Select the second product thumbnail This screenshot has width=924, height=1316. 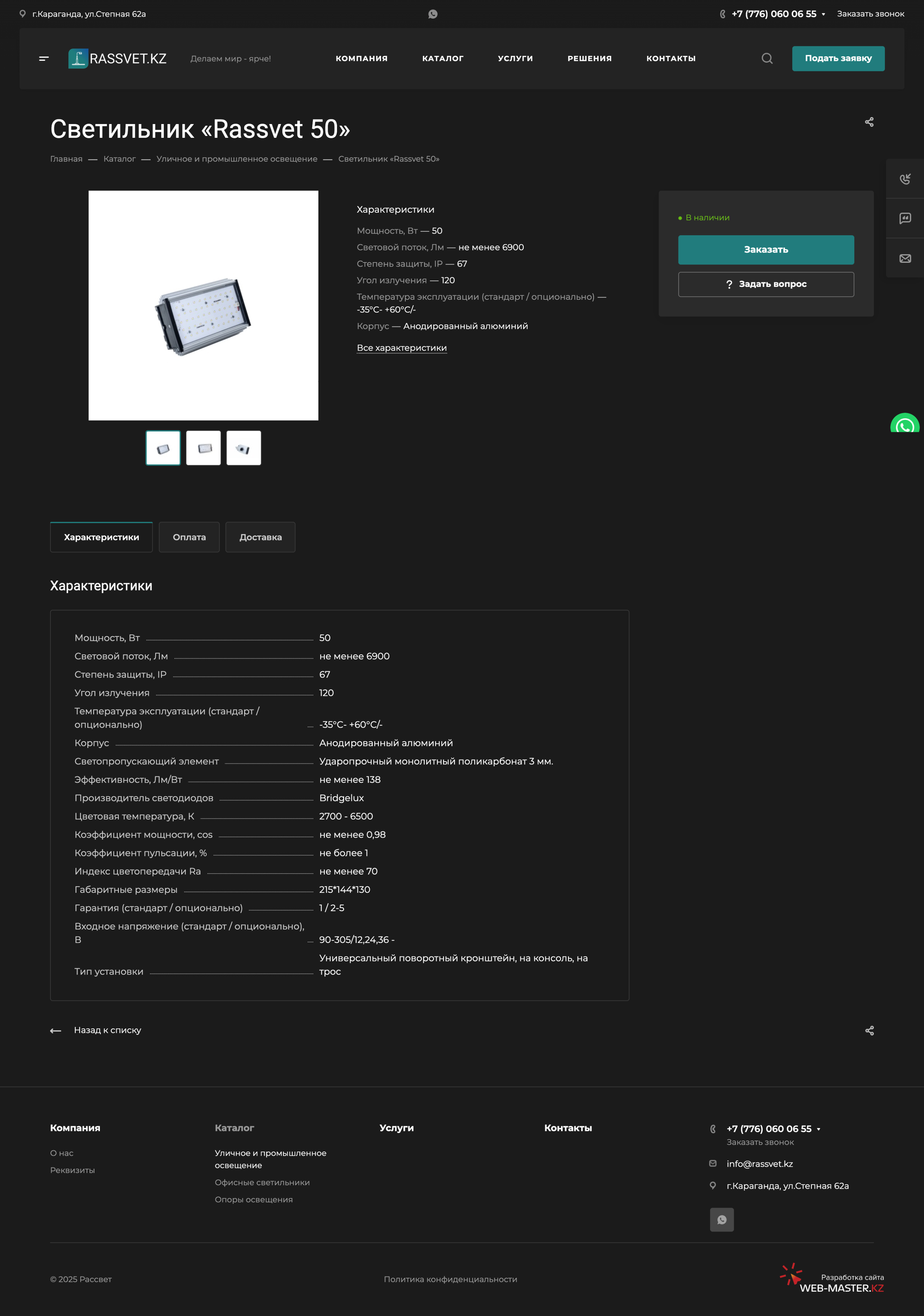[203, 448]
